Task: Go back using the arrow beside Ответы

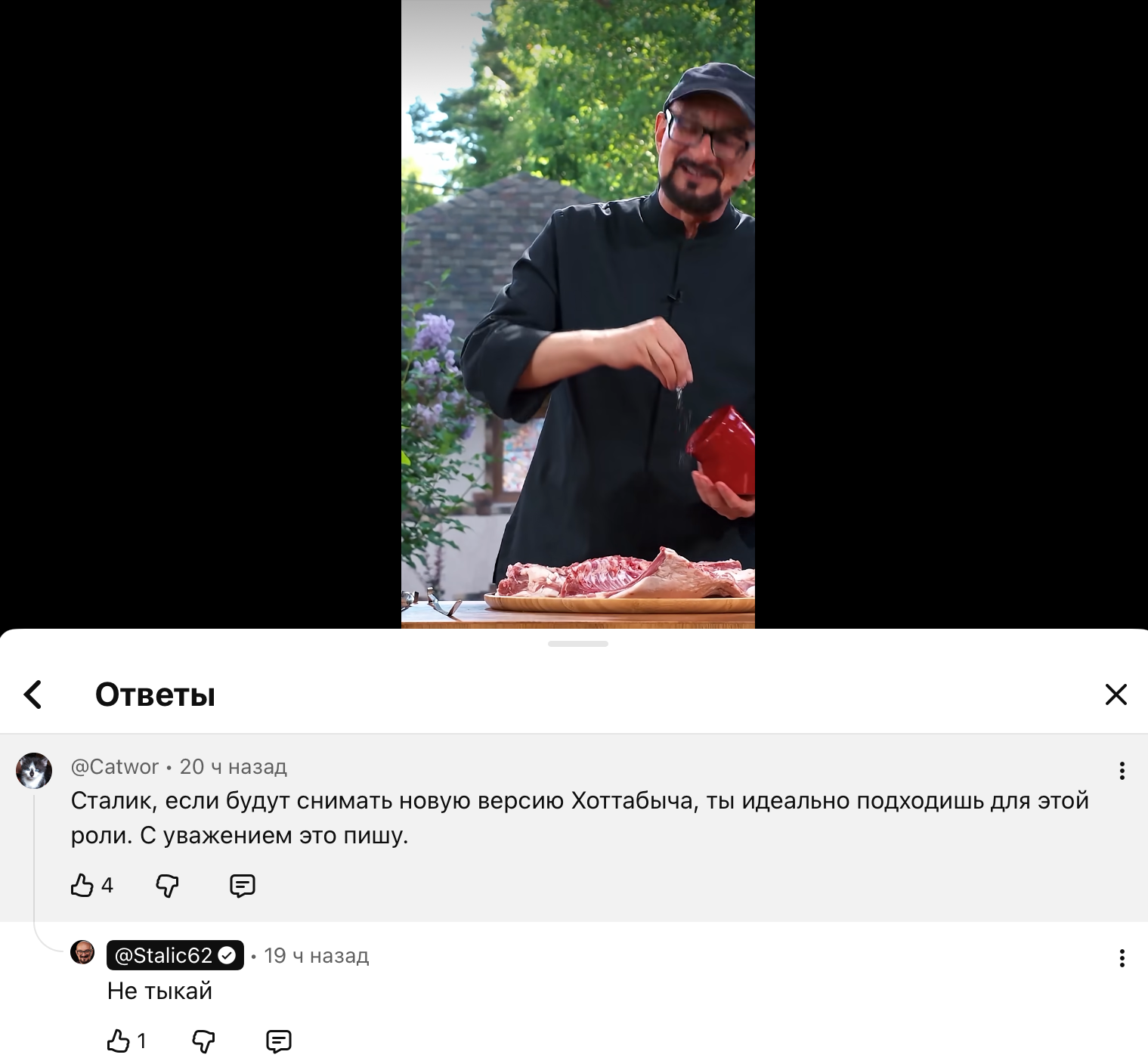Action: click(x=32, y=694)
